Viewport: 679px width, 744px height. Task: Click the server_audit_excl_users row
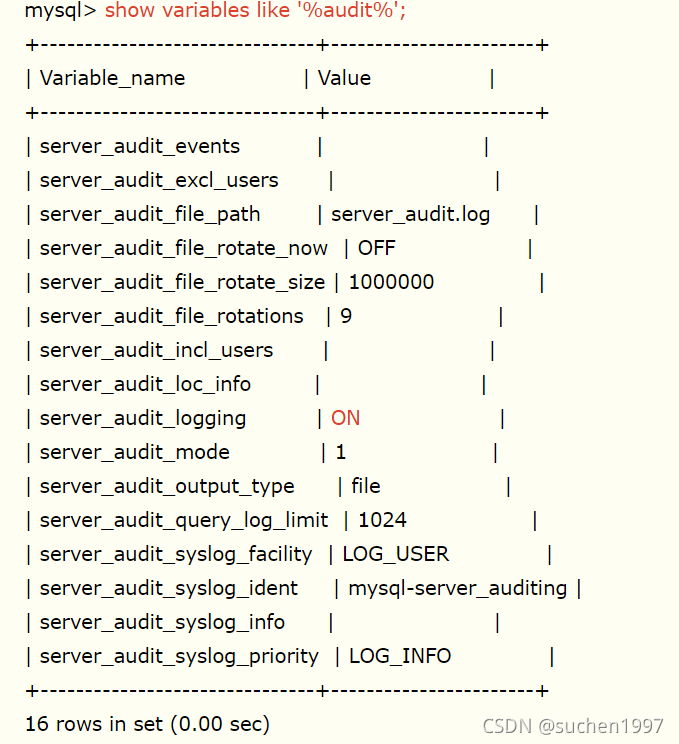click(x=263, y=181)
